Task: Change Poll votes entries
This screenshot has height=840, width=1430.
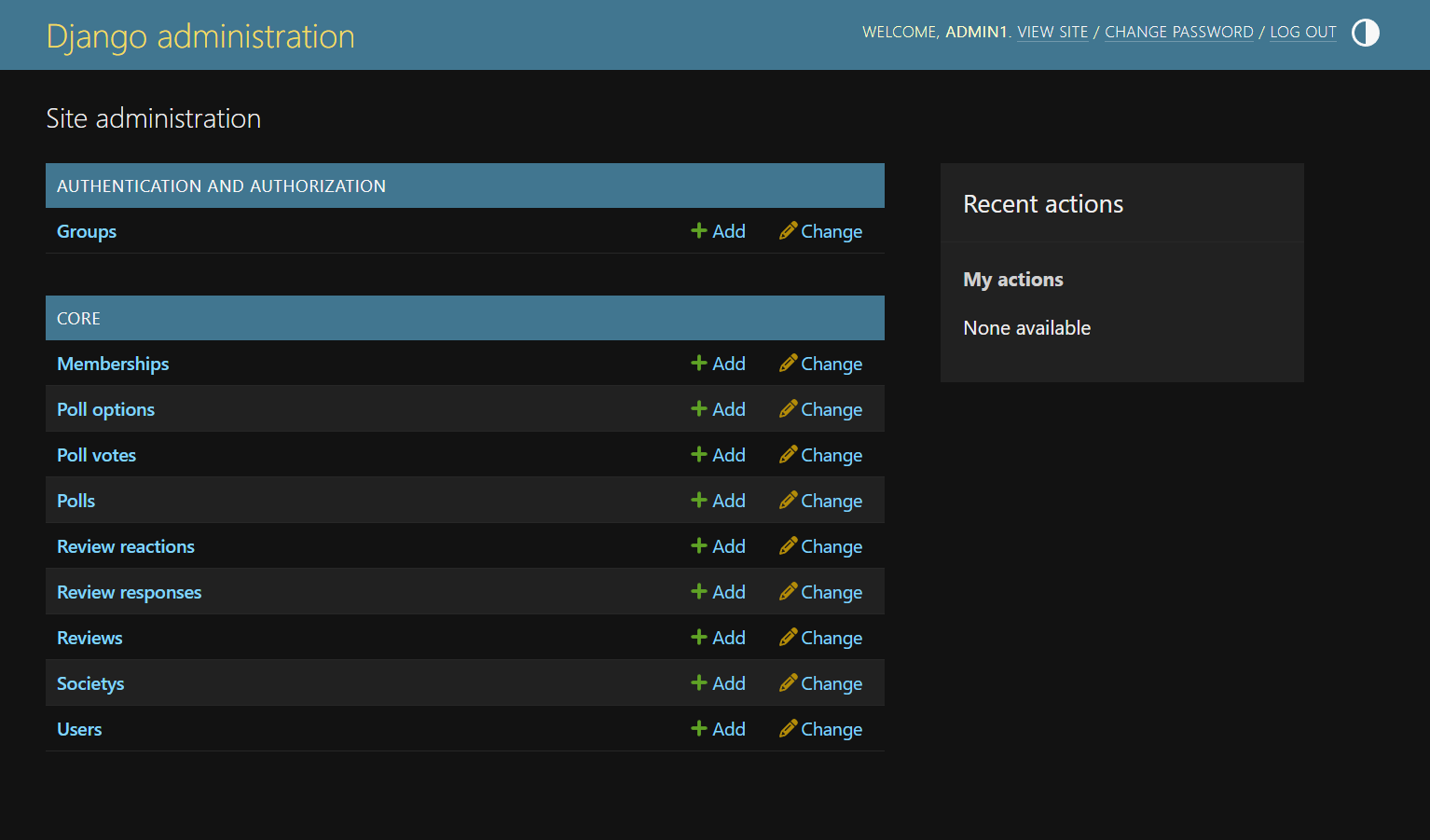Action: pyautogui.click(x=821, y=455)
